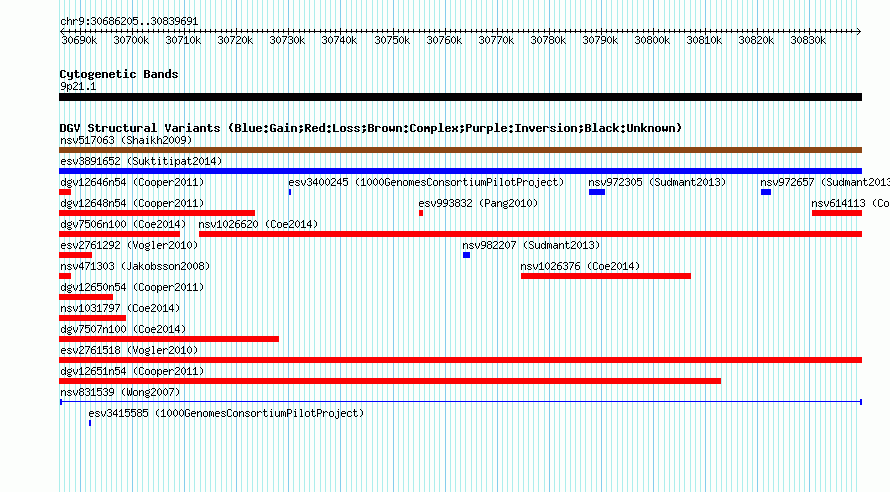
Task: Open nsv471303 (Jakobsson2008) label
Action: coord(135,266)
